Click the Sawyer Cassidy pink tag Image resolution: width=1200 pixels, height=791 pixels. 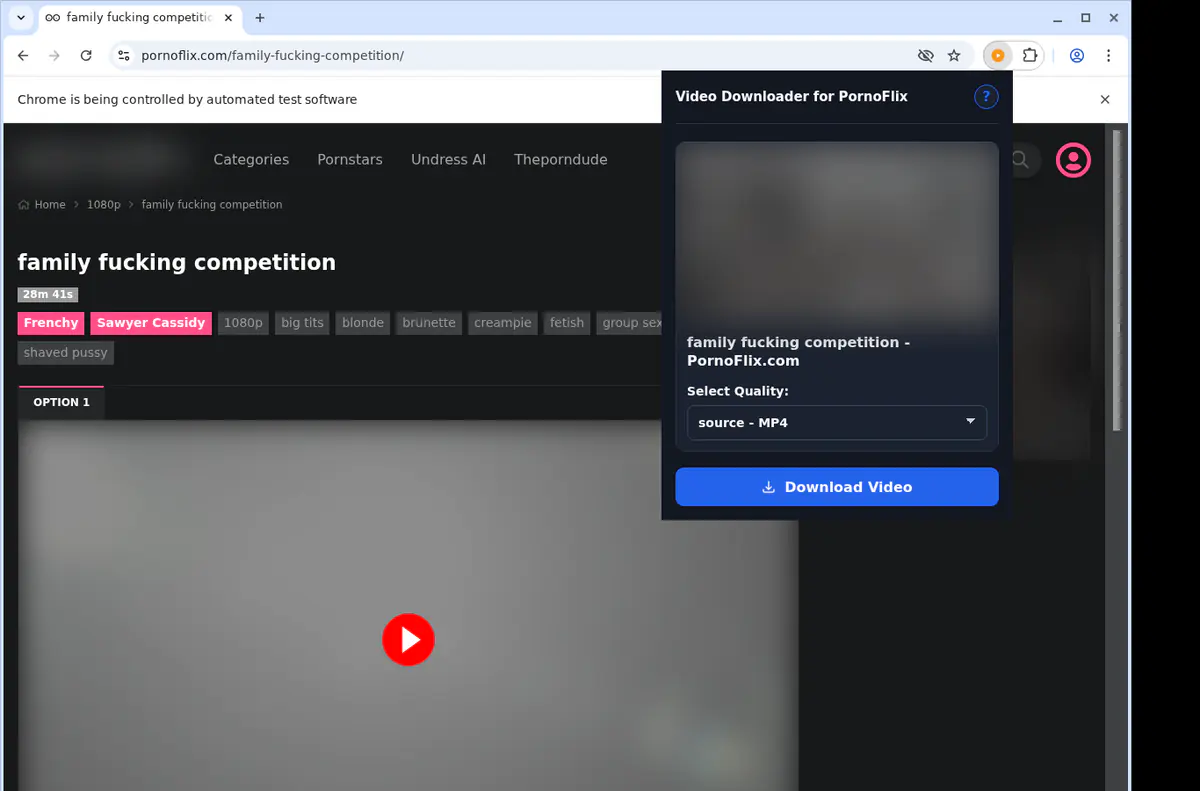(x=151, y=323)
